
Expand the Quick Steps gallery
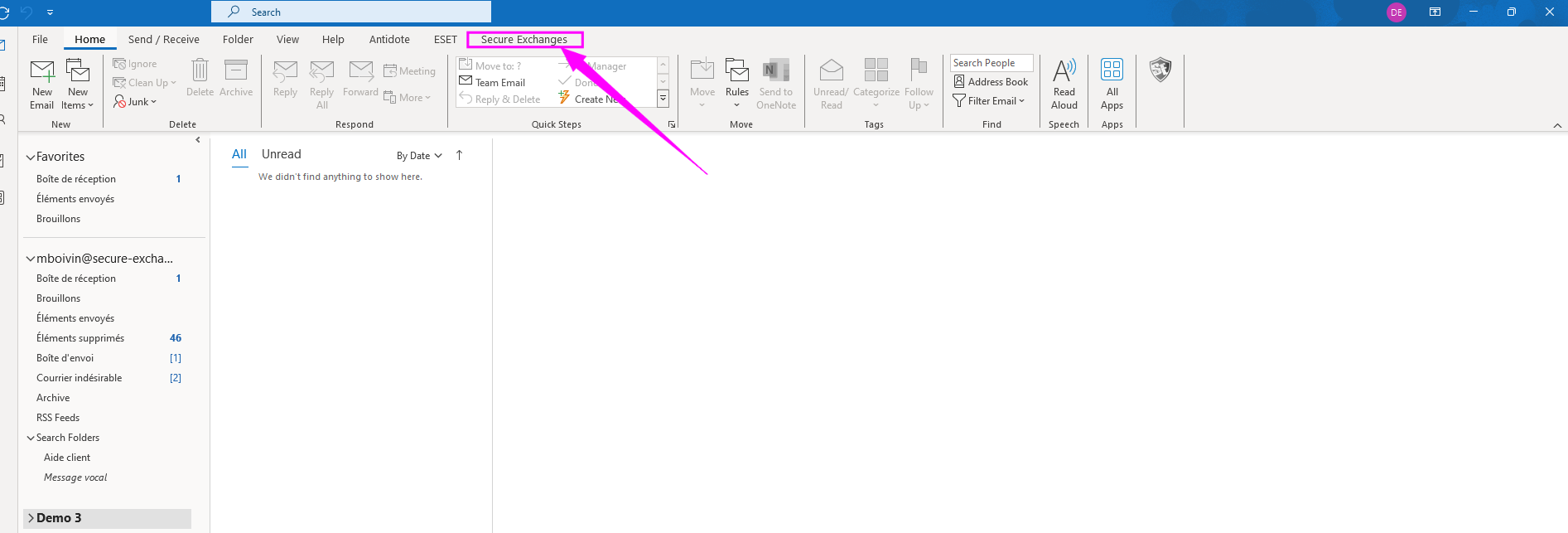coord(663,99)
